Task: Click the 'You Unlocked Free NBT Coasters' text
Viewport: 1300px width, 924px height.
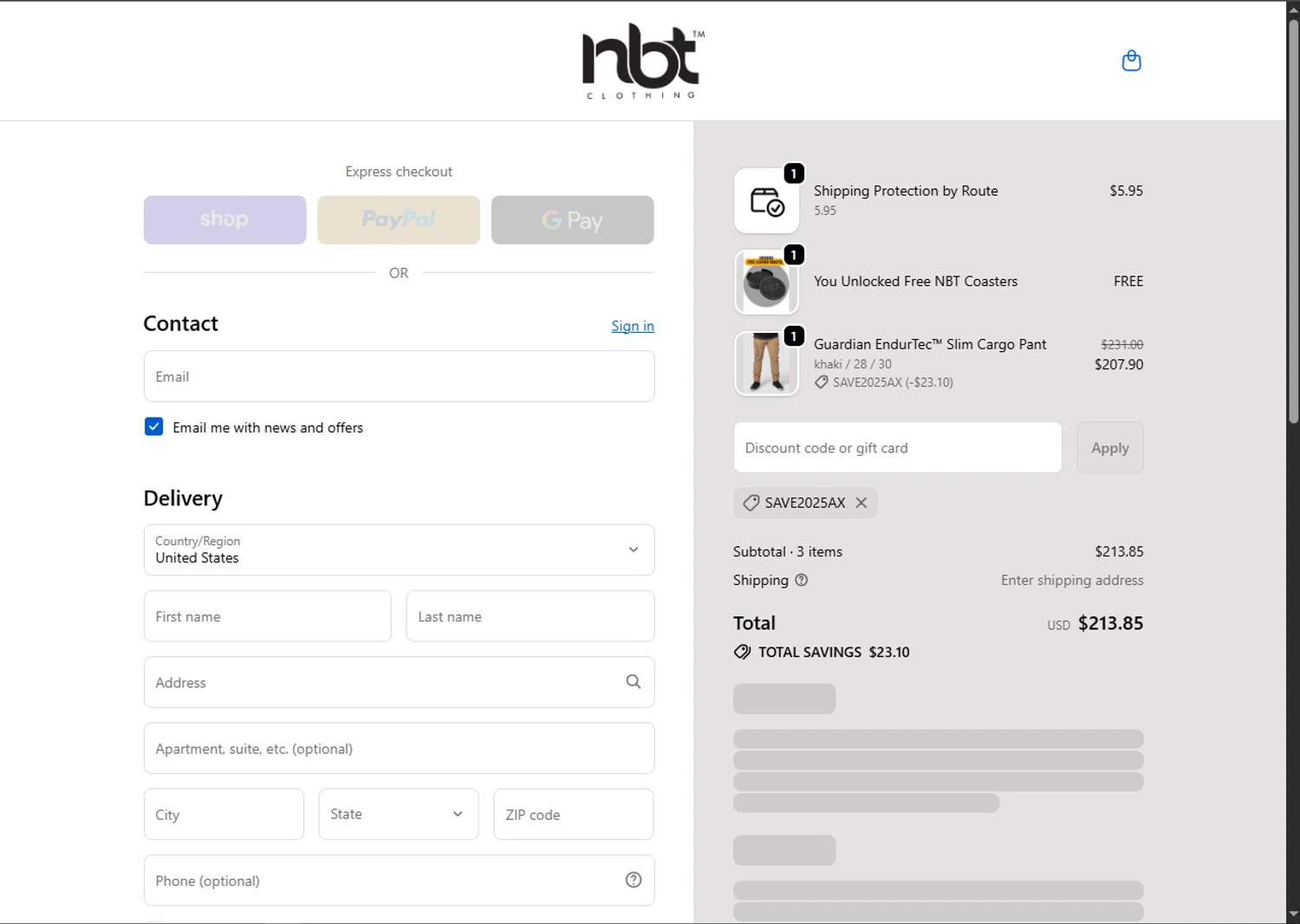Action: point(915,281)
